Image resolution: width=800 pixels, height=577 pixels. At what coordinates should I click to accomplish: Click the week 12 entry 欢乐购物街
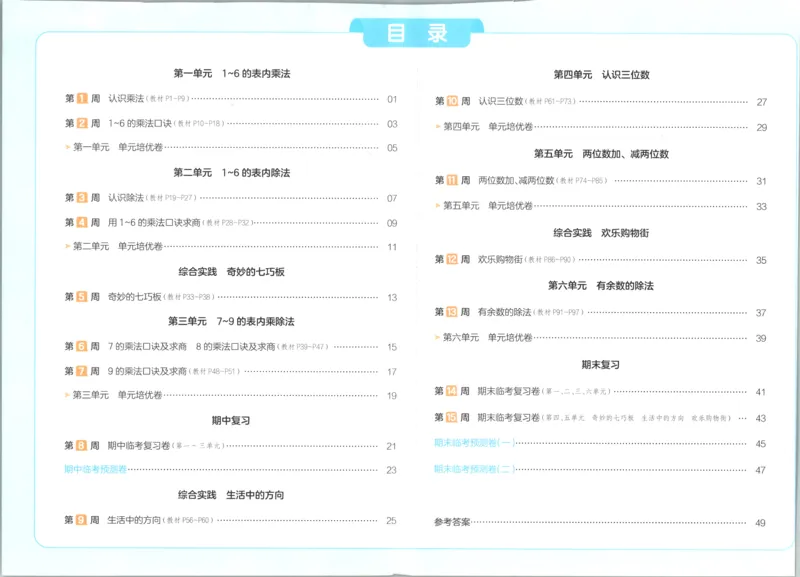(x=500, y=259)
